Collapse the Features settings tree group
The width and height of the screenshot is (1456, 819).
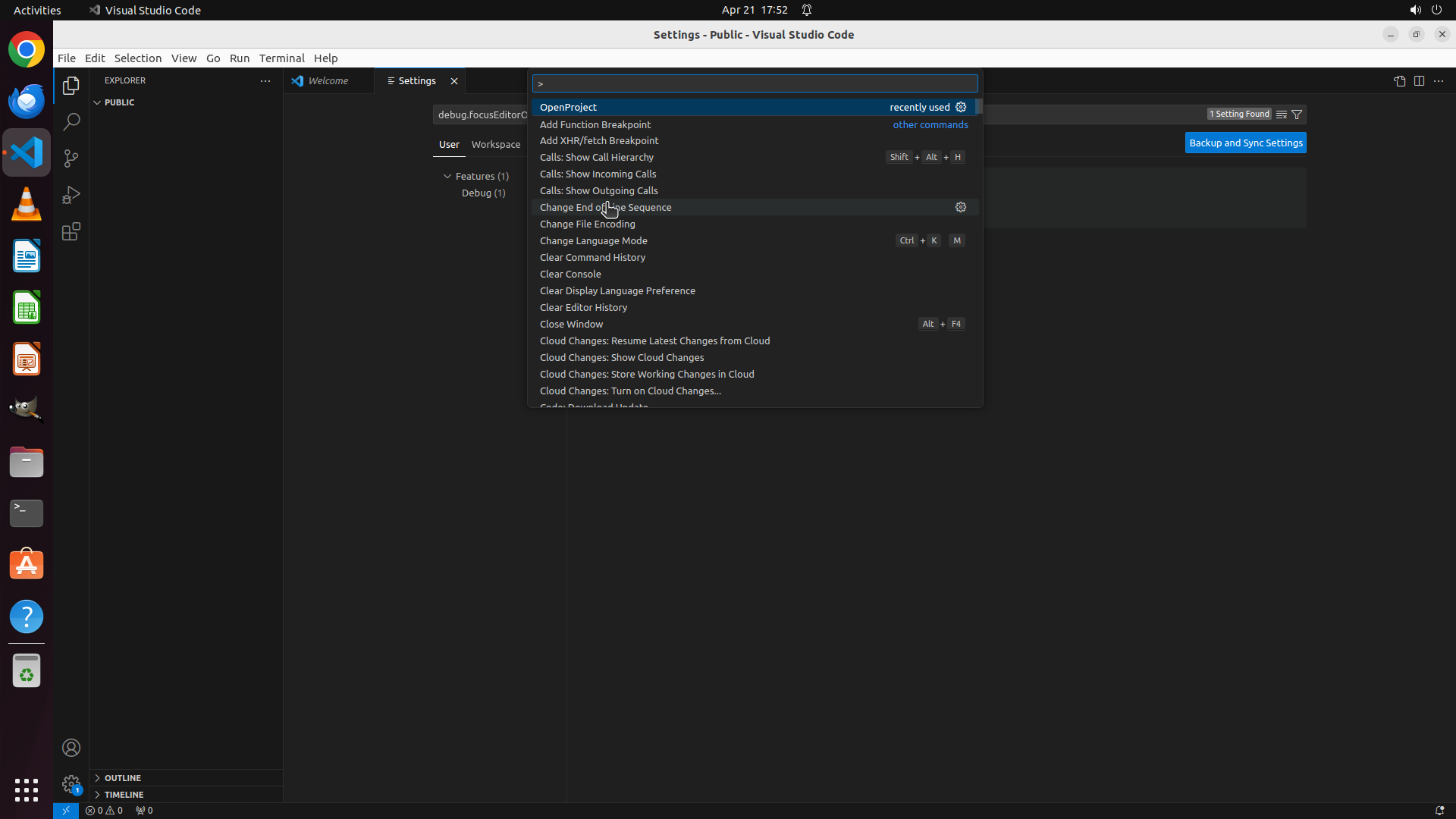pyautogui.click(x=447, y=176)
